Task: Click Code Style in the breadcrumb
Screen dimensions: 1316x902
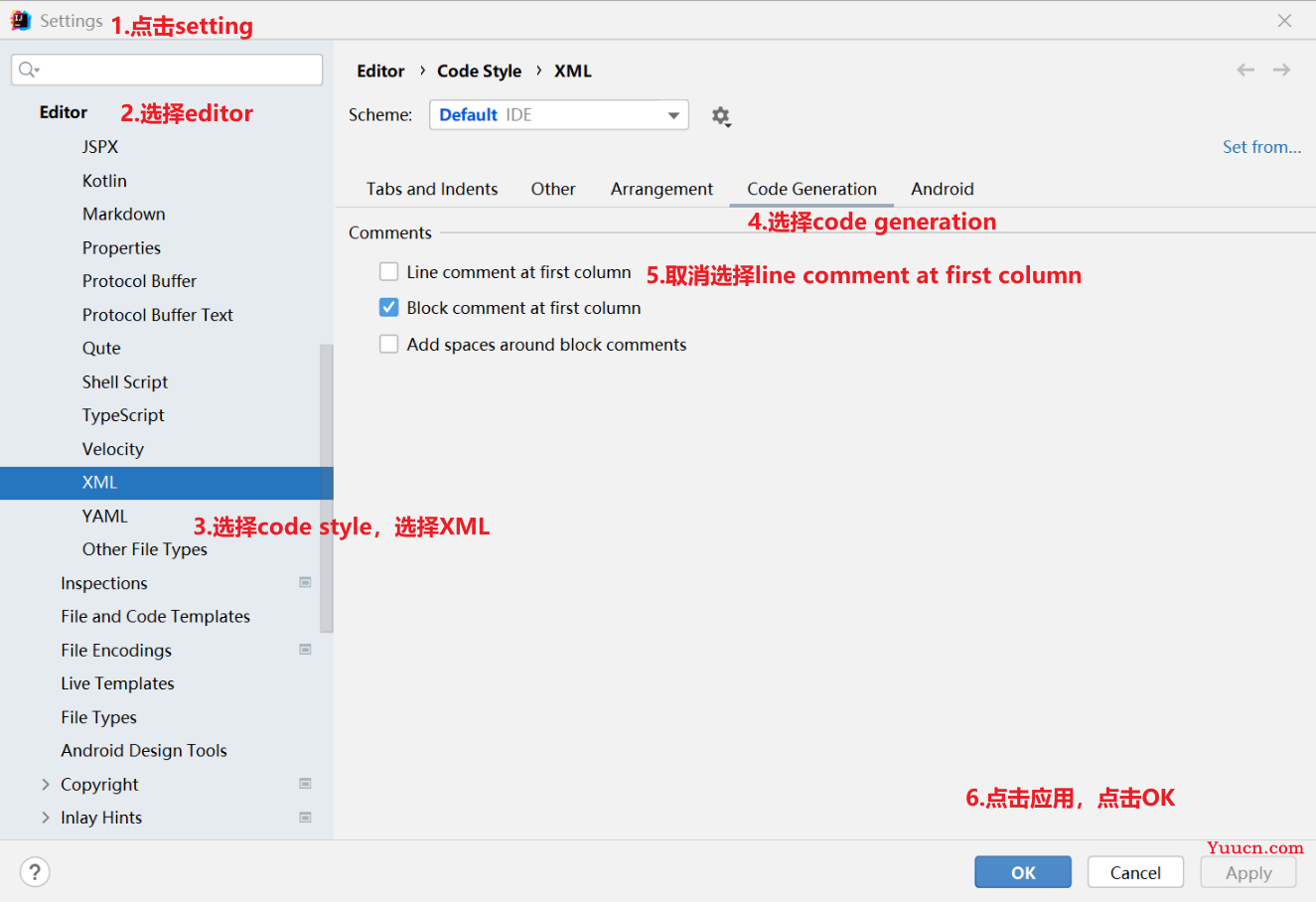Action: [479, 72]
